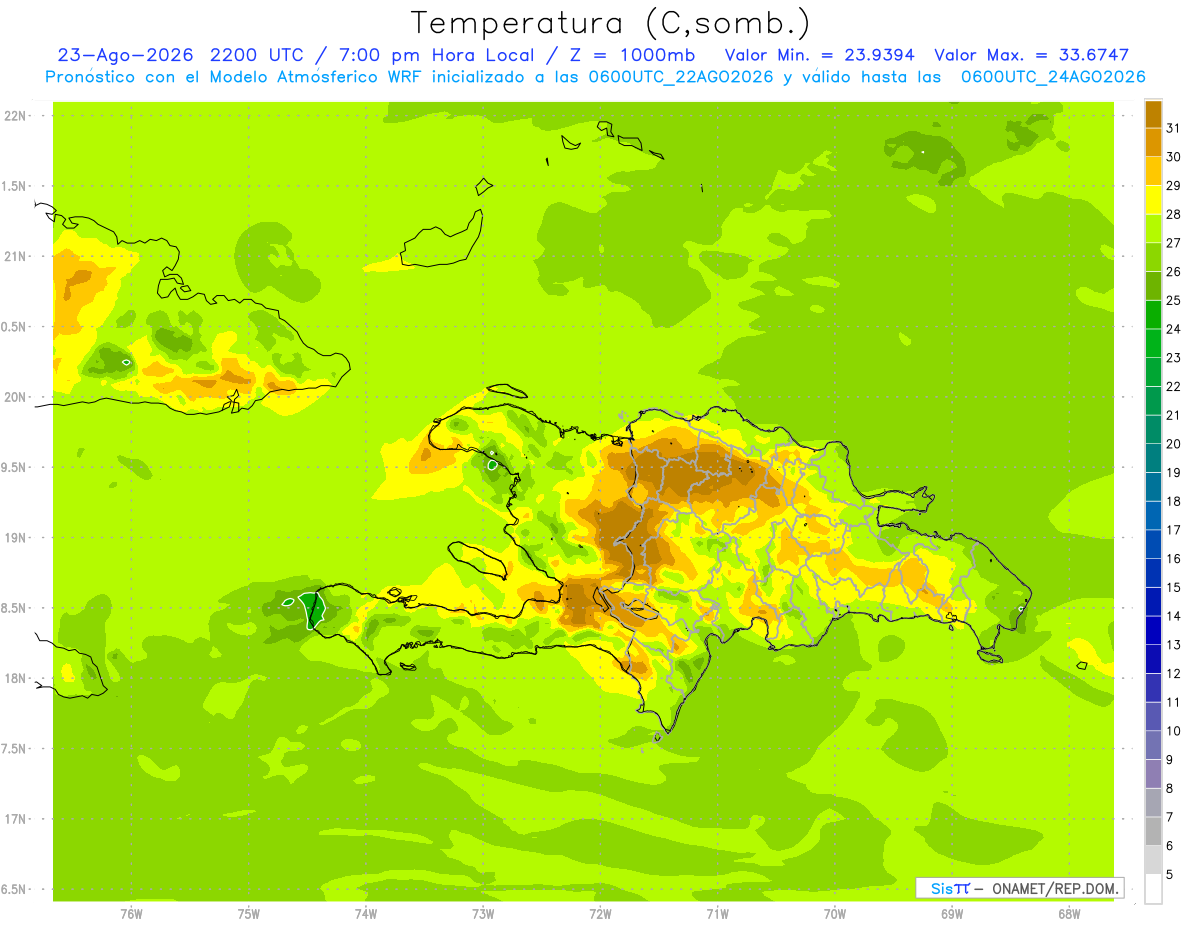
Task: Select the '0600UTC_24AGO2026' valid-until timestamp
Action: pyautogui.click(x=1053, y=77)
